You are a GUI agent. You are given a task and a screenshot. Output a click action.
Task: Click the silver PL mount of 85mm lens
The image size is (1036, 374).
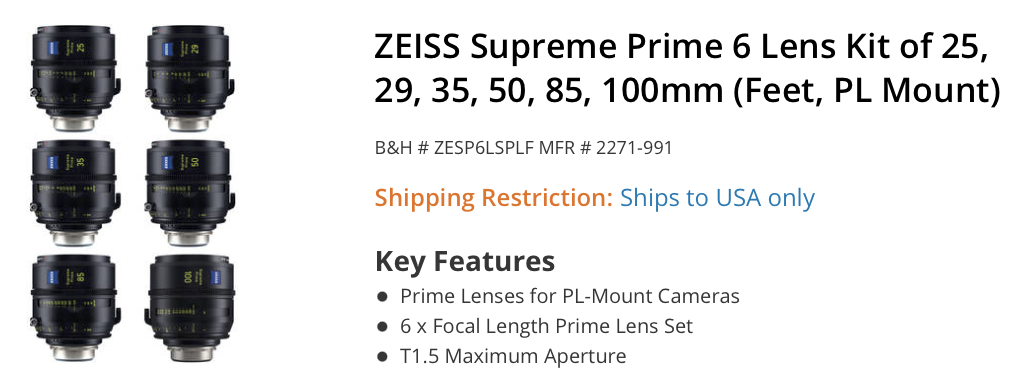click(73, 353)
